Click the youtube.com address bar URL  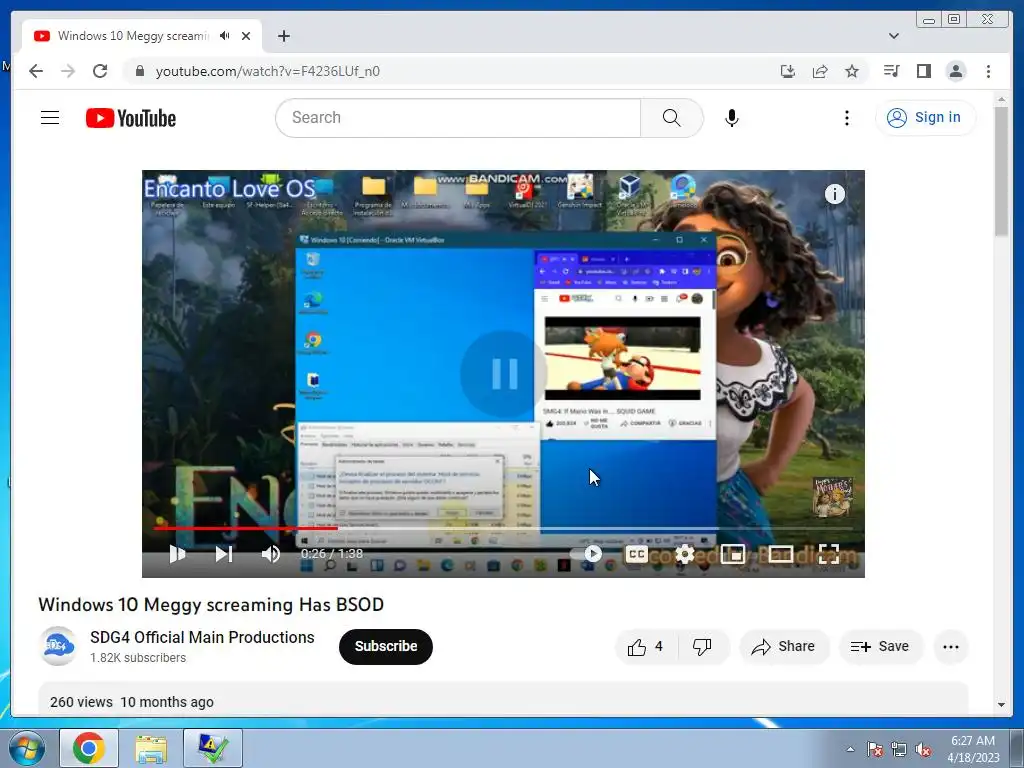[268, 71]
